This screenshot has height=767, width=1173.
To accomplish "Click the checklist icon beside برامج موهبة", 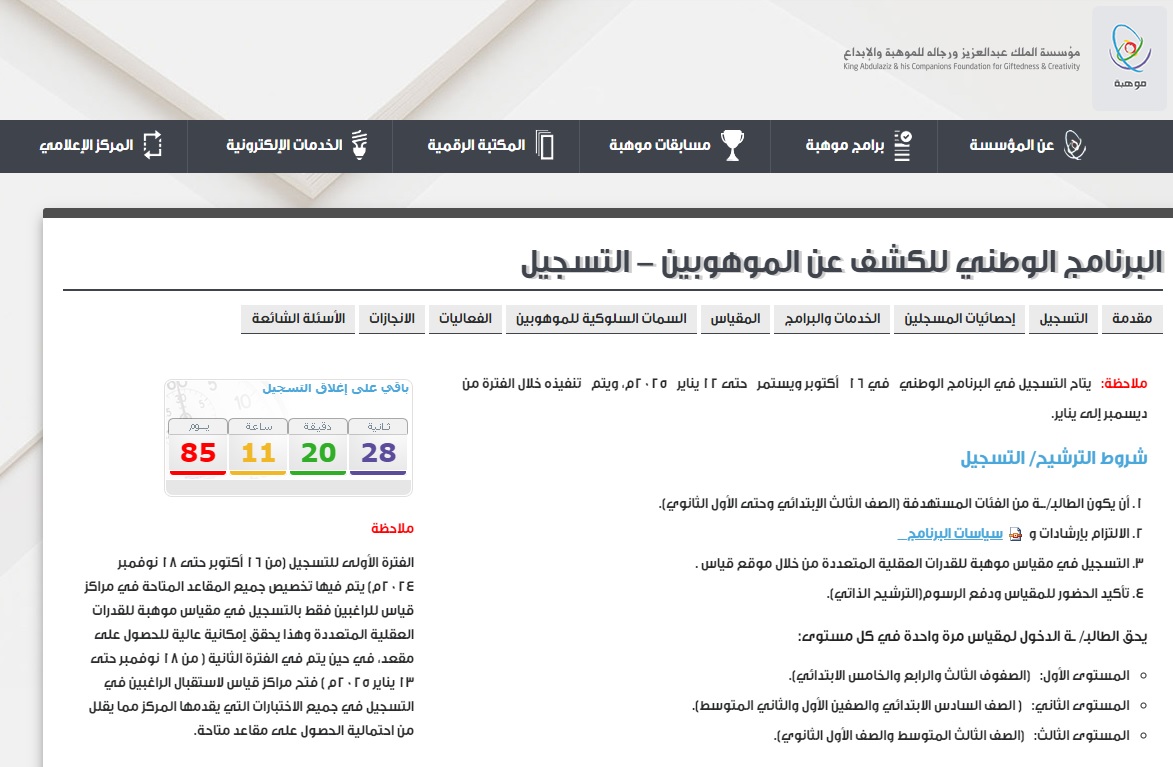I will [903, 146].
